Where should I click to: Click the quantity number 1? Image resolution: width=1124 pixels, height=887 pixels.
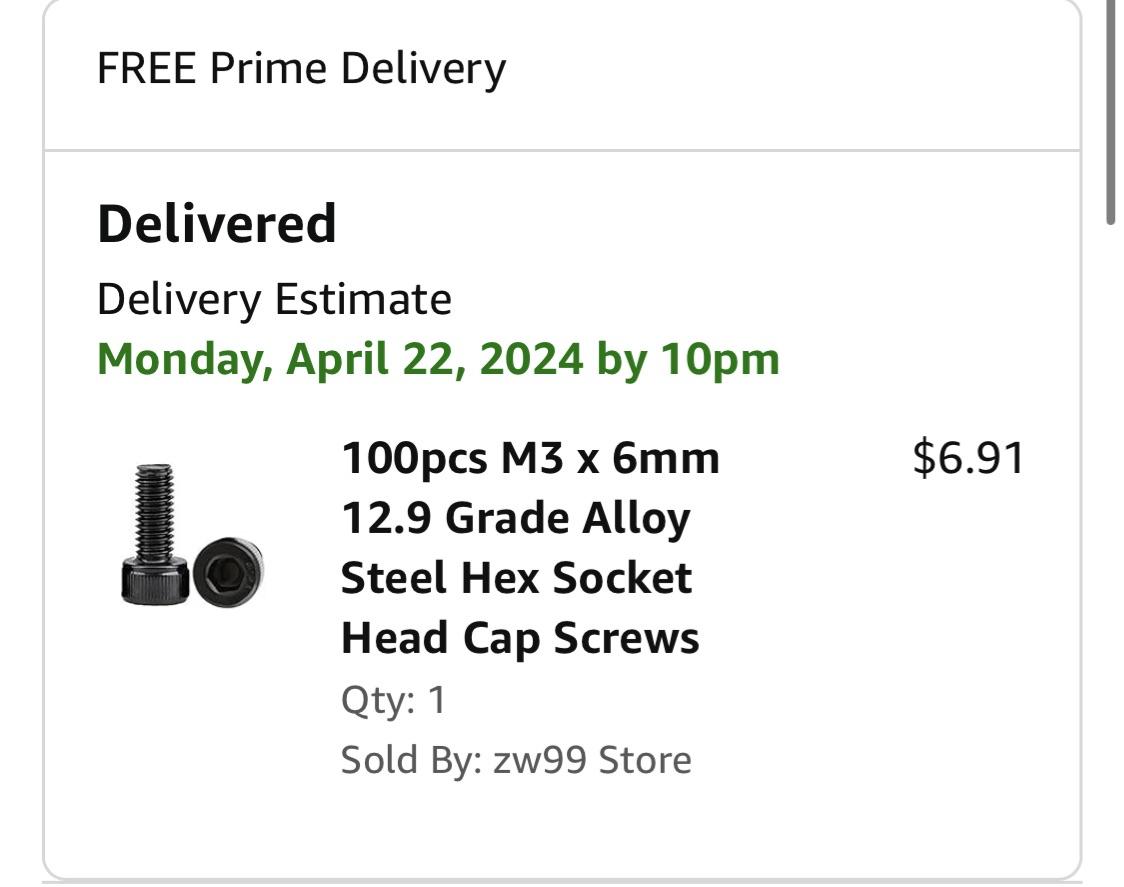pos(437,700)
